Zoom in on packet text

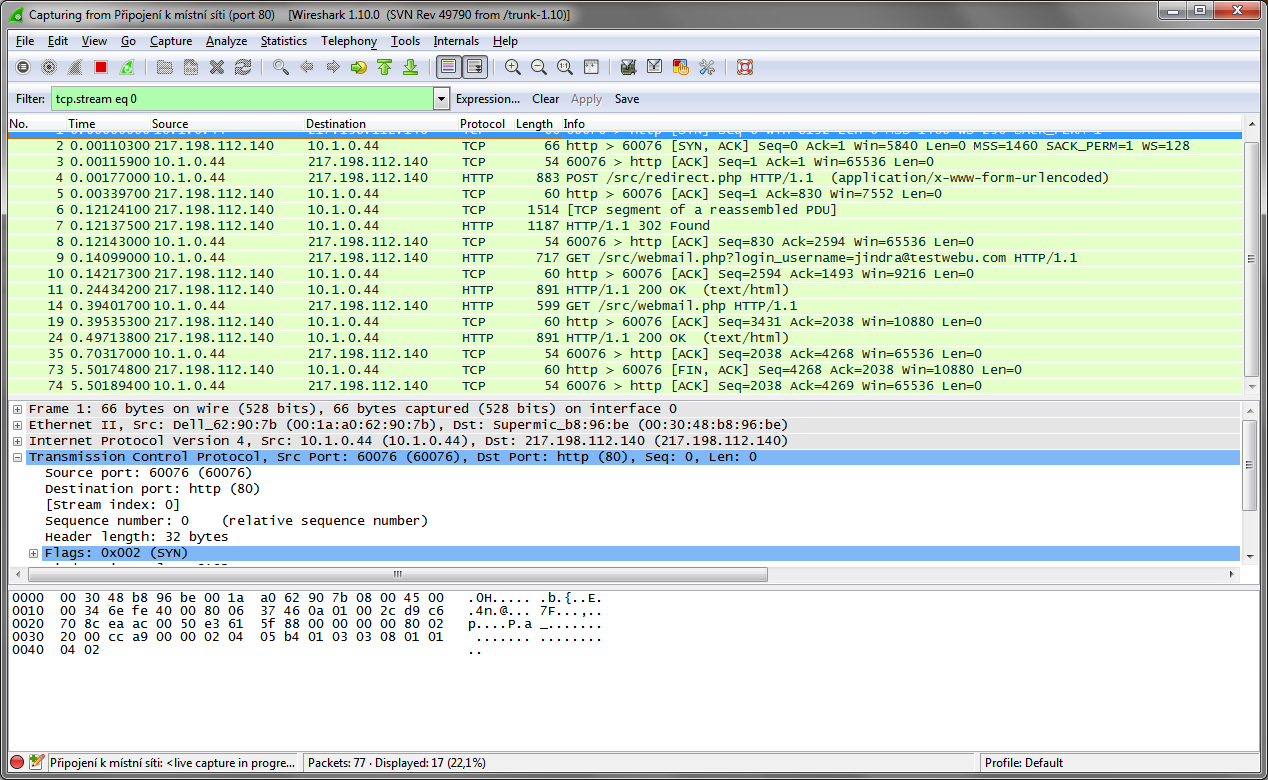coord(513,67)
